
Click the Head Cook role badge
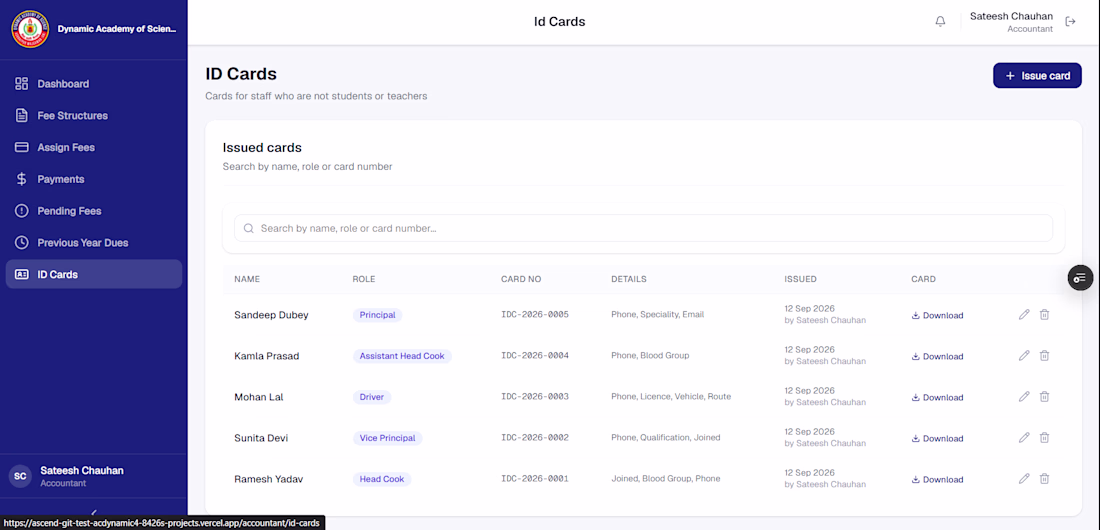tap(382, 479)
